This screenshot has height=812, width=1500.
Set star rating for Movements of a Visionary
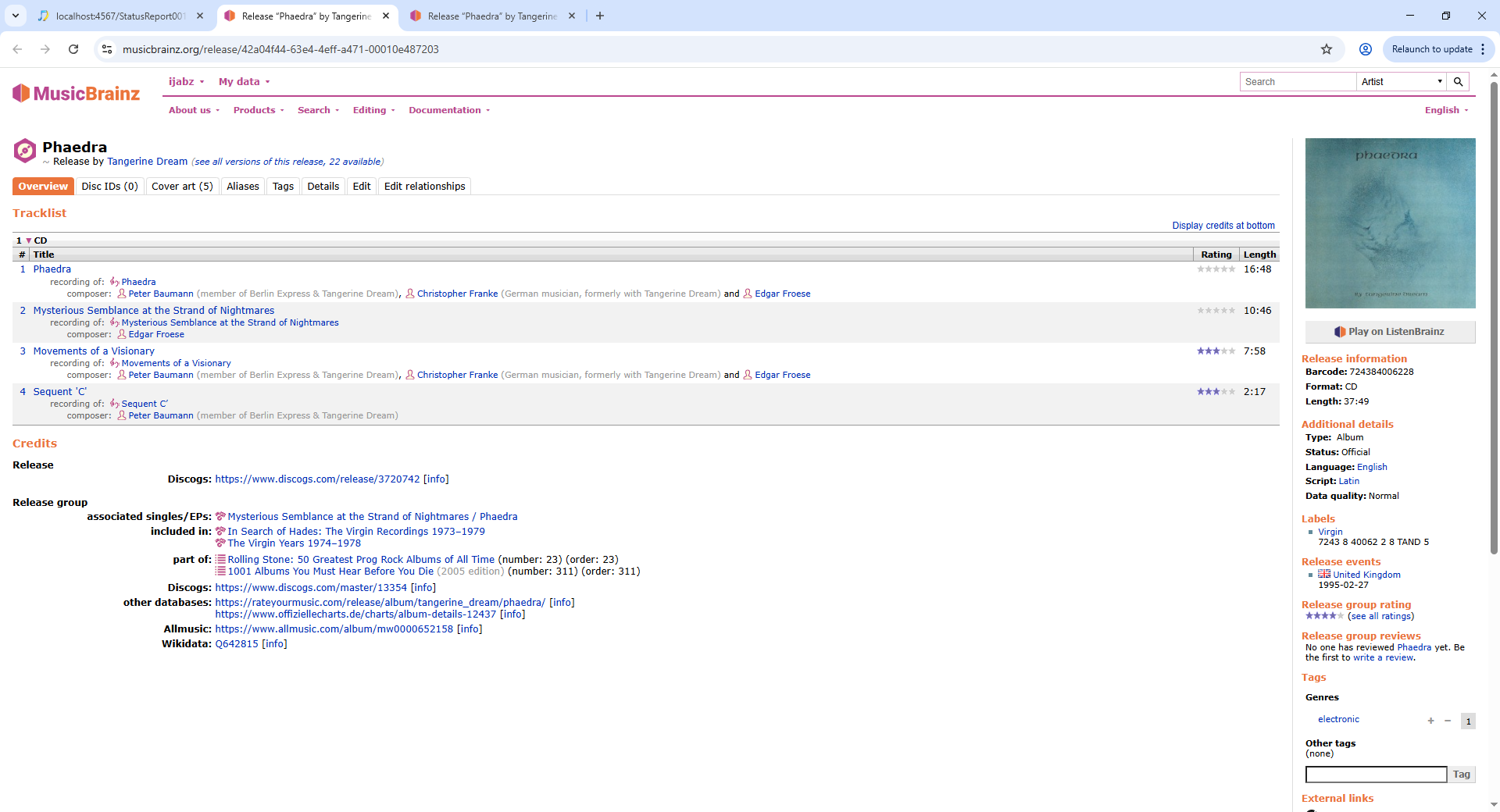click(x=1216, y=351)
